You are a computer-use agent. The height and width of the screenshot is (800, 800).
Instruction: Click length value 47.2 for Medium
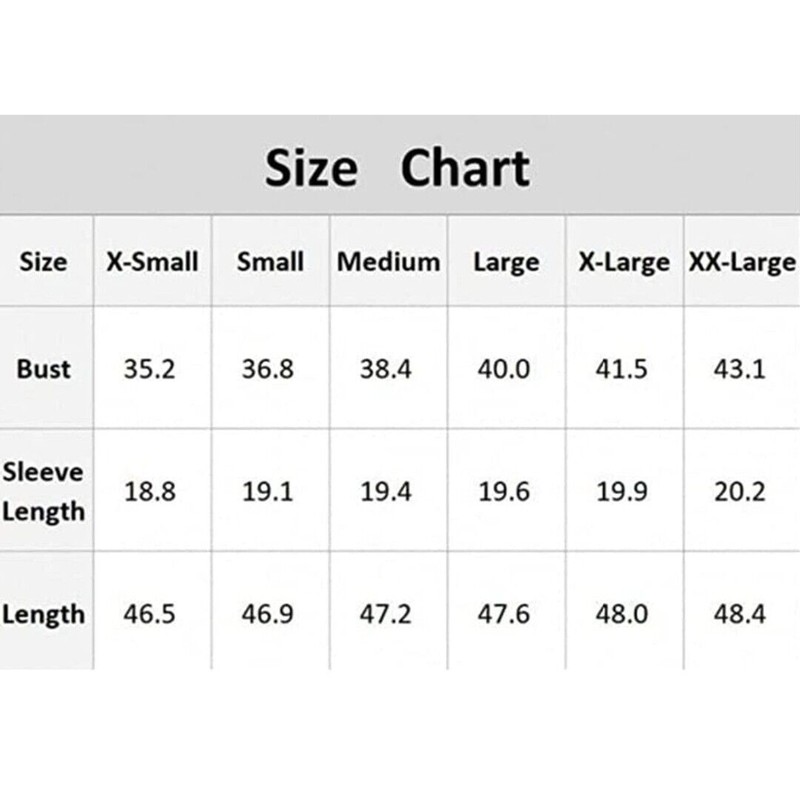point(385,614)
